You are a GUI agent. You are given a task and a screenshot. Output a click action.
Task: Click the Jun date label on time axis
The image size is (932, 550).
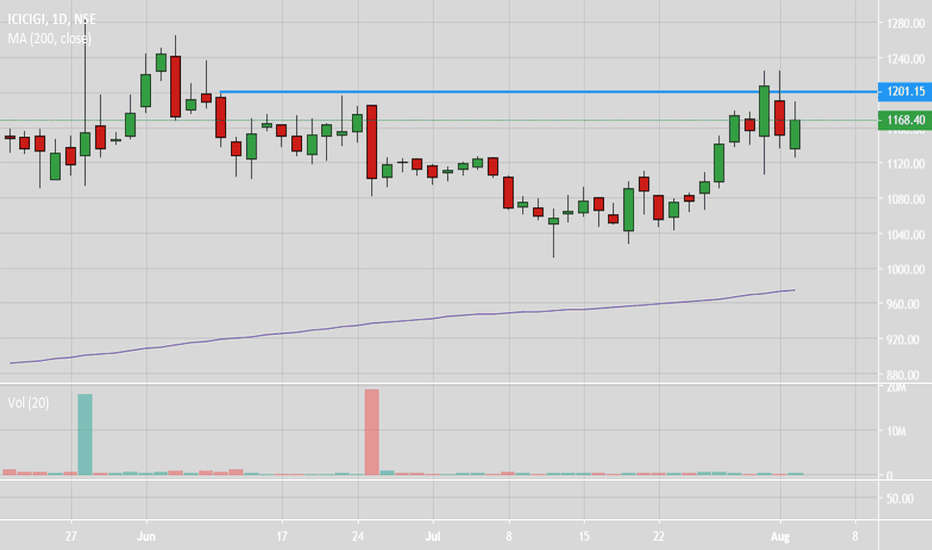pyautogui.click(x=146, y=536)
